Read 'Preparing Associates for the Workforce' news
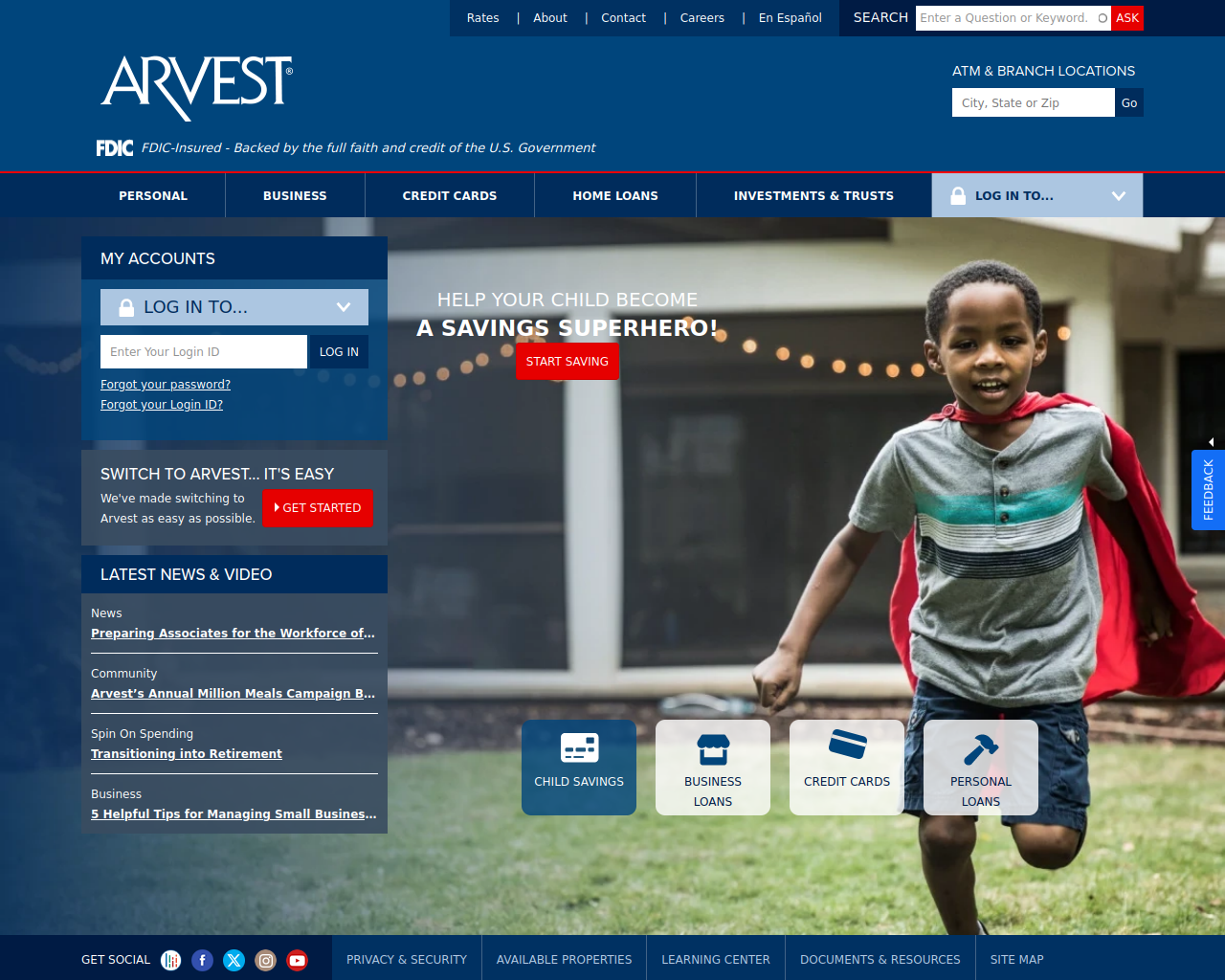Viewport: 1225px width, 980px height. (x=233, y=634)
